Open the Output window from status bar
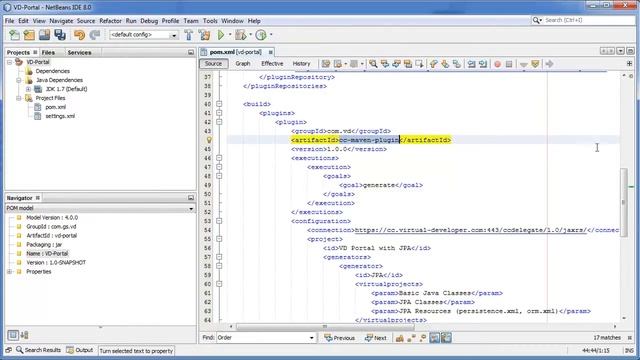The width and height of the screenshot is (640, 360). (80, 350)
